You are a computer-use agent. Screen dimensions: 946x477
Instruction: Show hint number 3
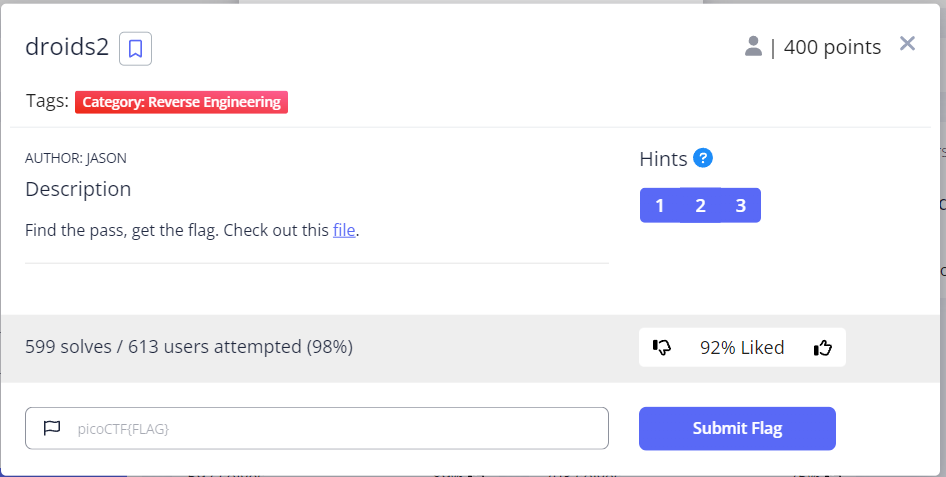pos(740,206)
